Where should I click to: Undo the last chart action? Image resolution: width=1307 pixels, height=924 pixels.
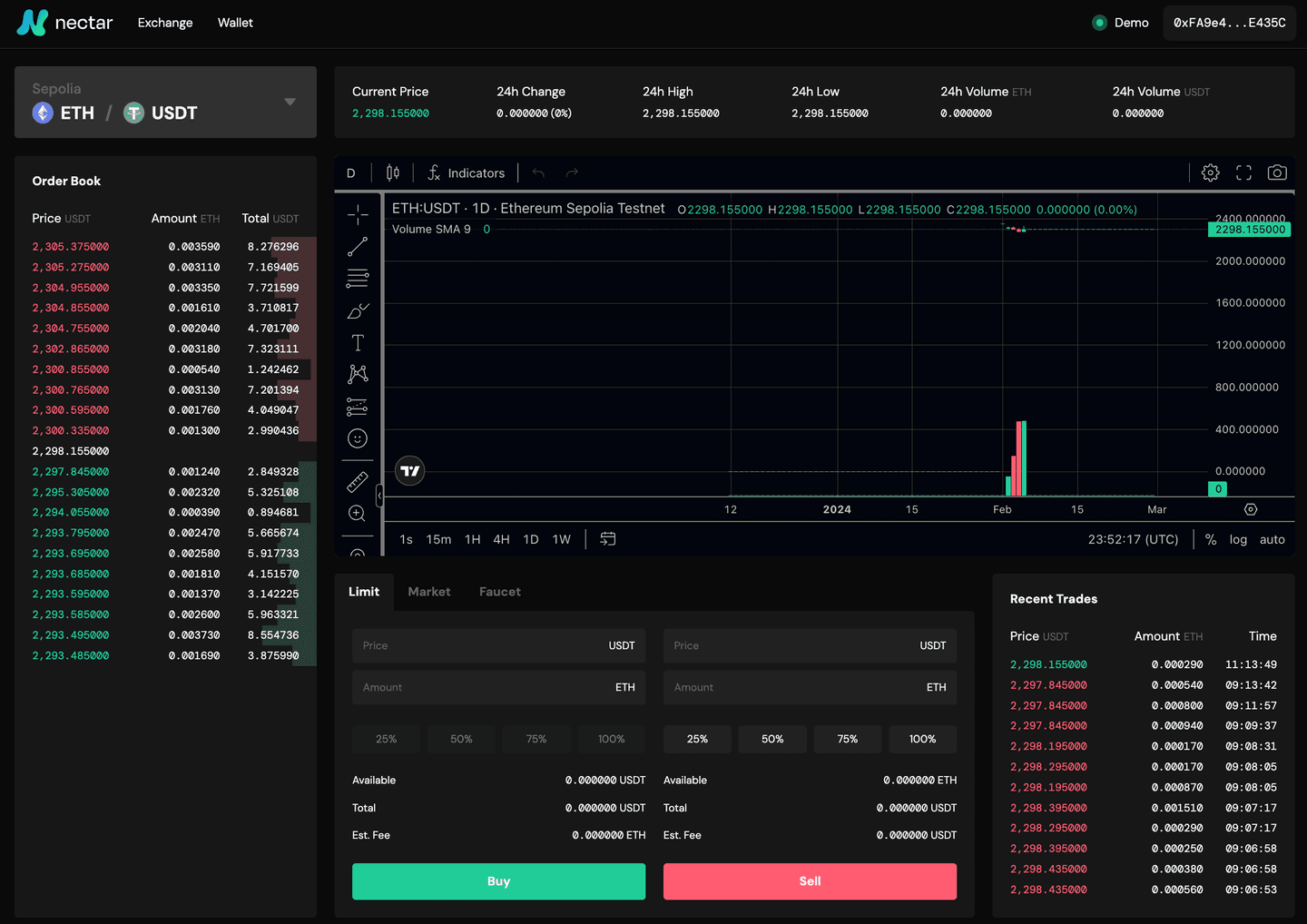[538, 172]
